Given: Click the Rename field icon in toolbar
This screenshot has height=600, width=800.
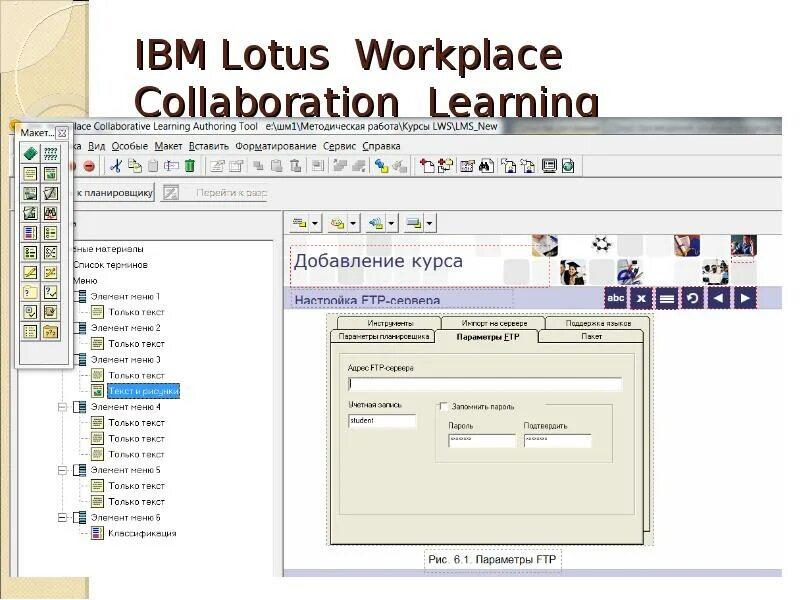Looking at the screenshot, I should pos(171,166).
